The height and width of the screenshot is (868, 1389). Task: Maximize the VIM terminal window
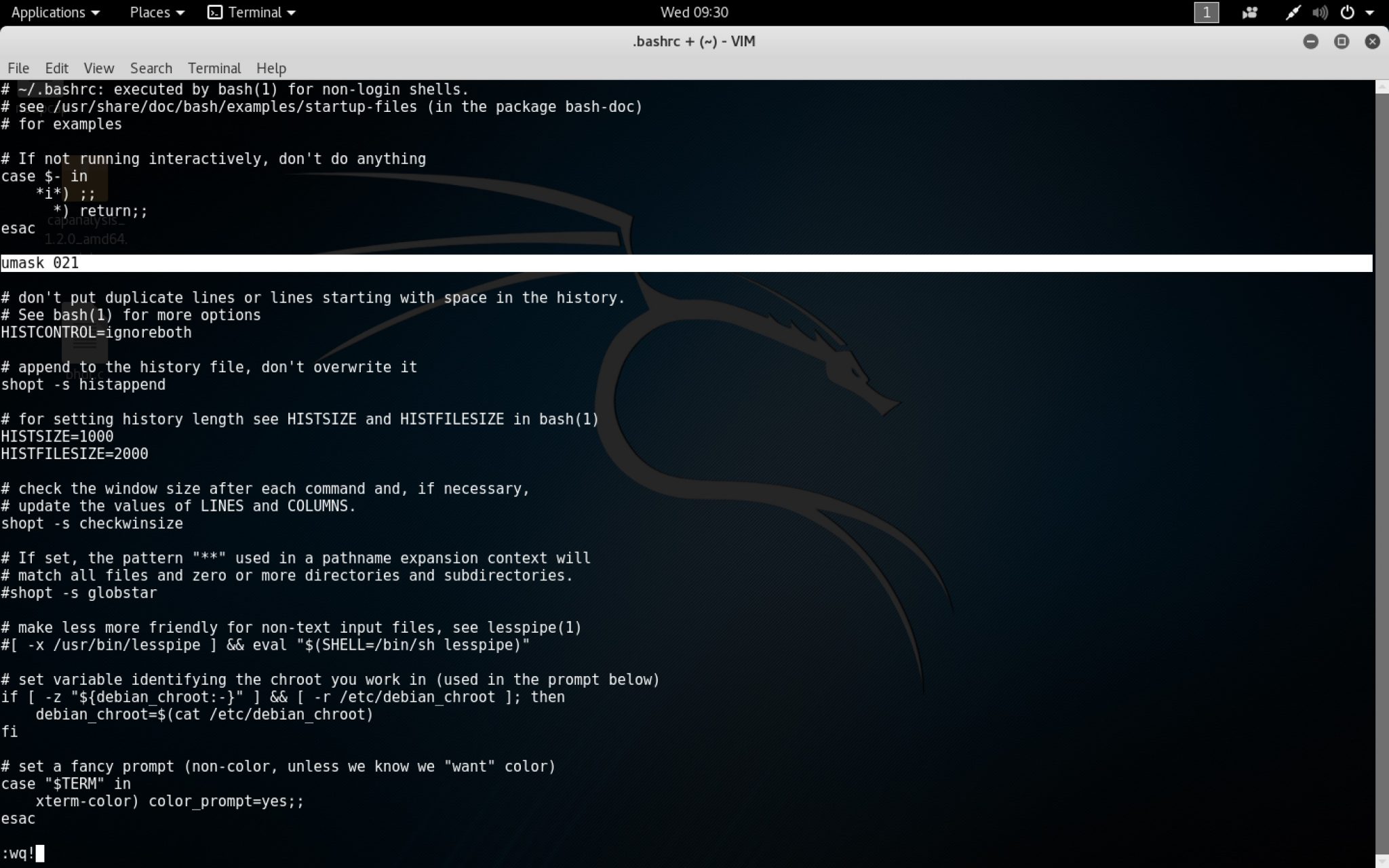(1342, 41)
